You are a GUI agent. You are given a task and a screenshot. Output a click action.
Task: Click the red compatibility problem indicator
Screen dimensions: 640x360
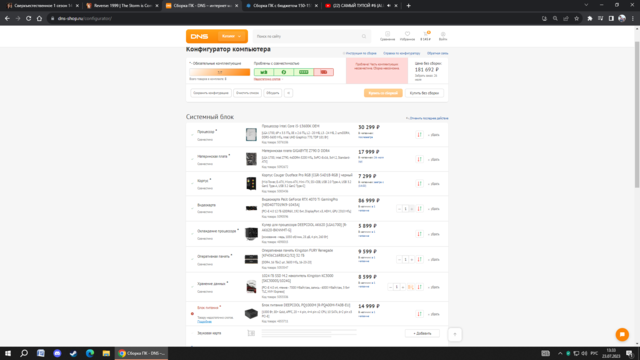[x=324, y=72]
